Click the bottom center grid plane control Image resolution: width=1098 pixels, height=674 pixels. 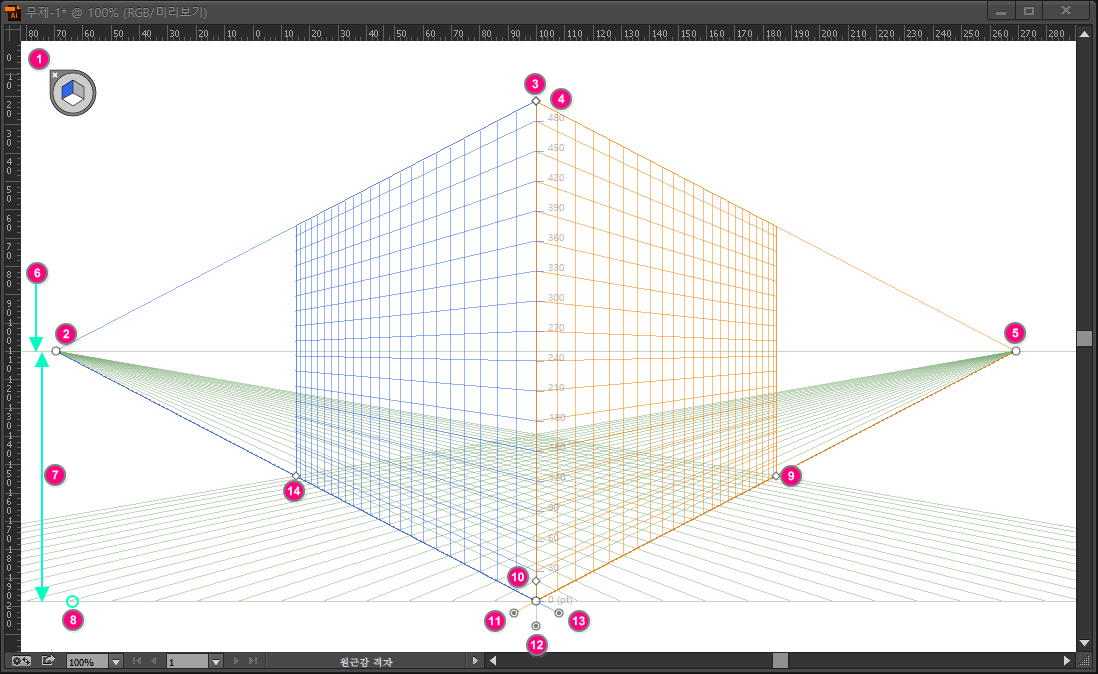pyautogui.click(x=536, y=626)
